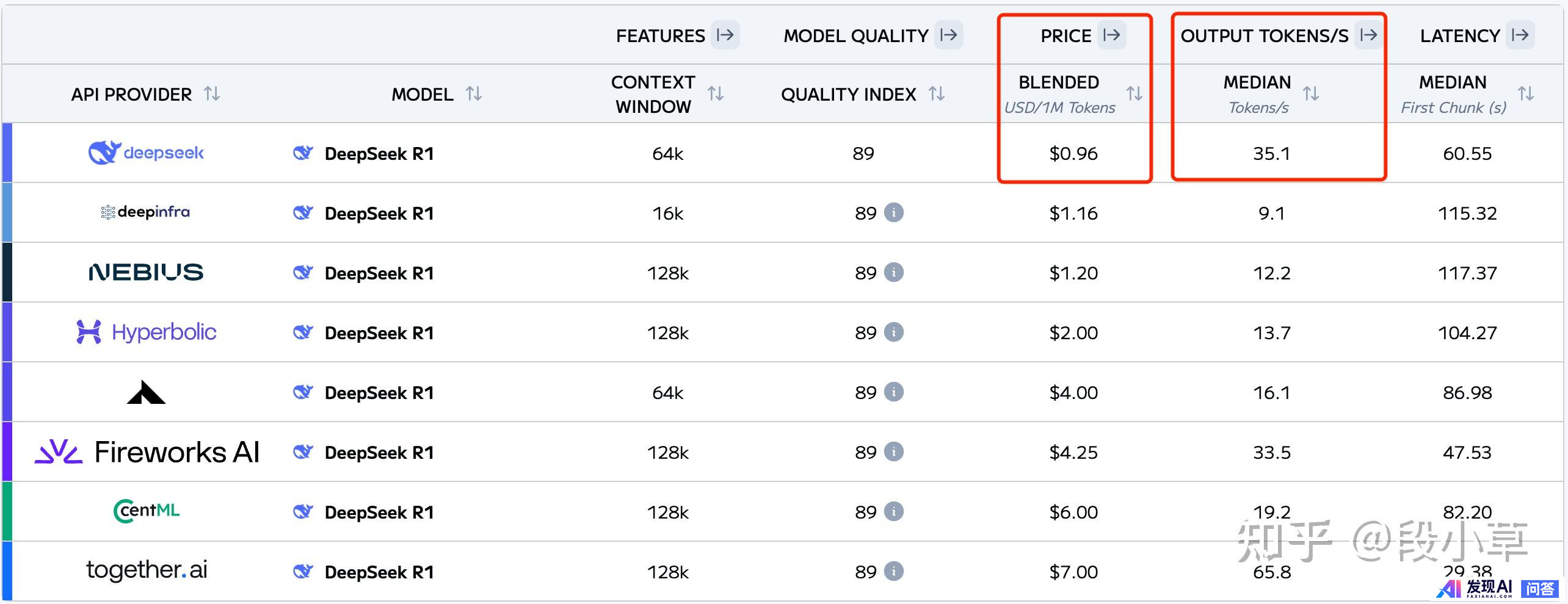Sort by MEDIAN First Chunk latency
Viewport: 1568px width, 604px height.
pyautogui.click(x=1526, y=94)
